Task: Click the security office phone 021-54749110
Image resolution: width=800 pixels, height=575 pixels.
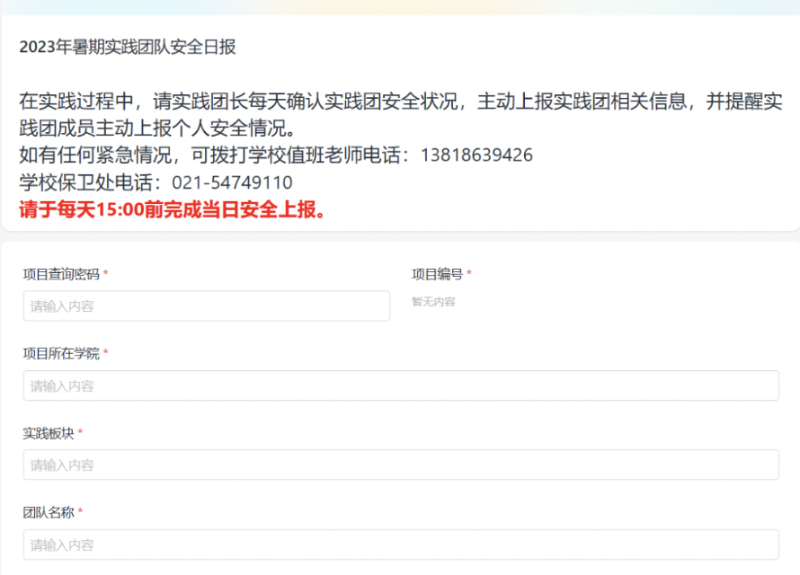Action: point(232,183)
